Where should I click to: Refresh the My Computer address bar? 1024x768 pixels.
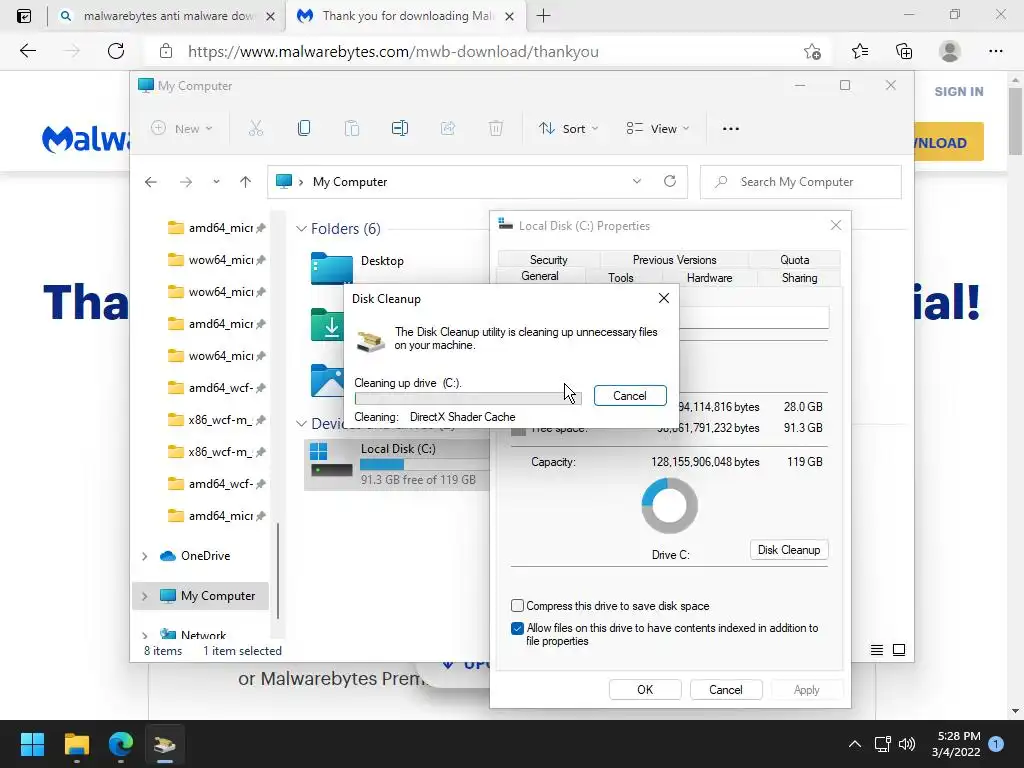(x=669, y=182)
